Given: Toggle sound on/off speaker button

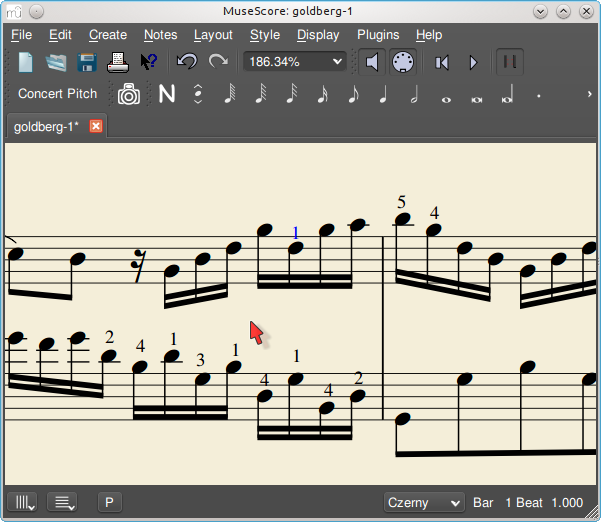Looking at the screenshot, I should [372, 62].
